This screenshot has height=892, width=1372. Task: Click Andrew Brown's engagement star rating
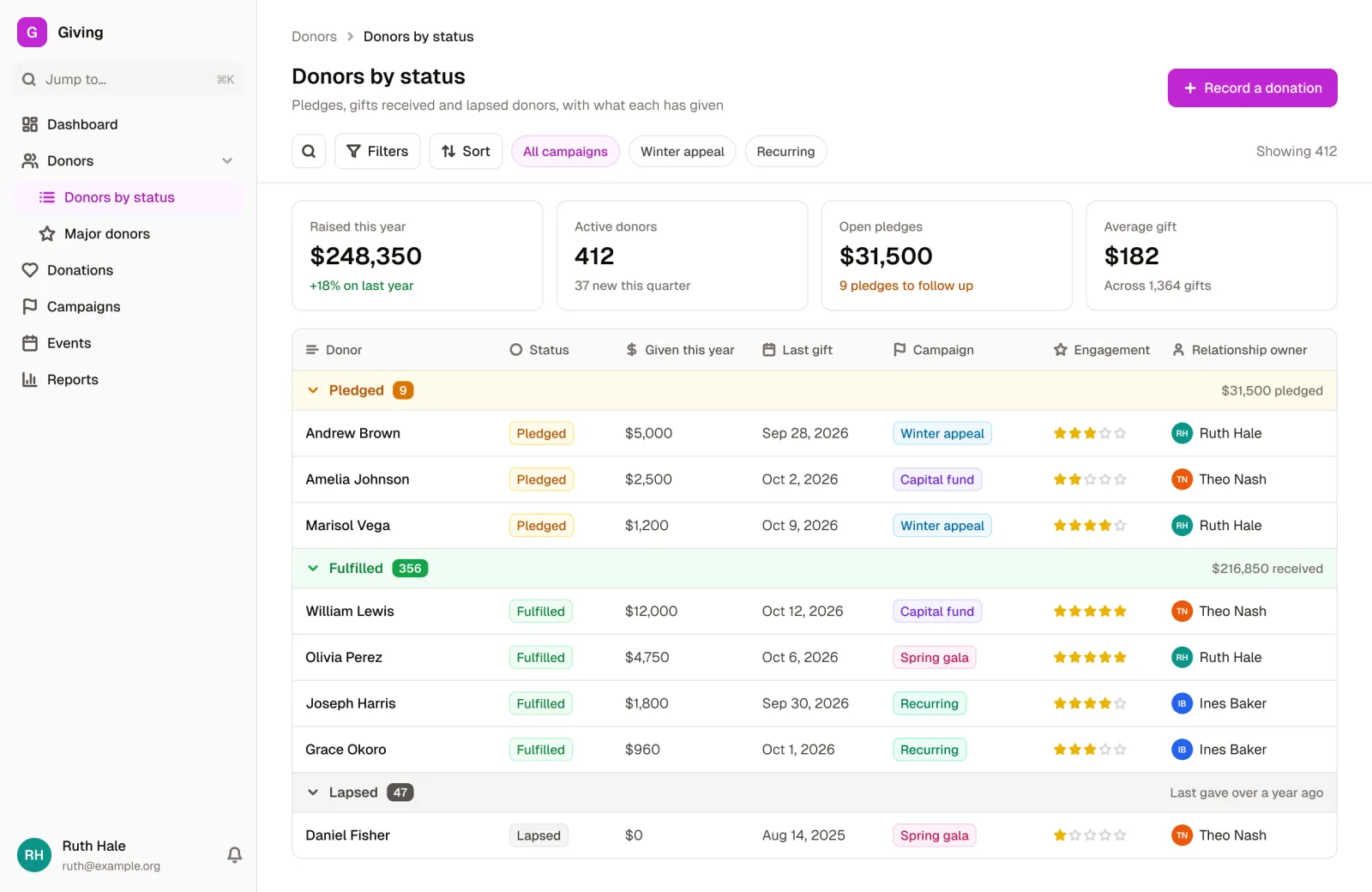click(1090, 433)
